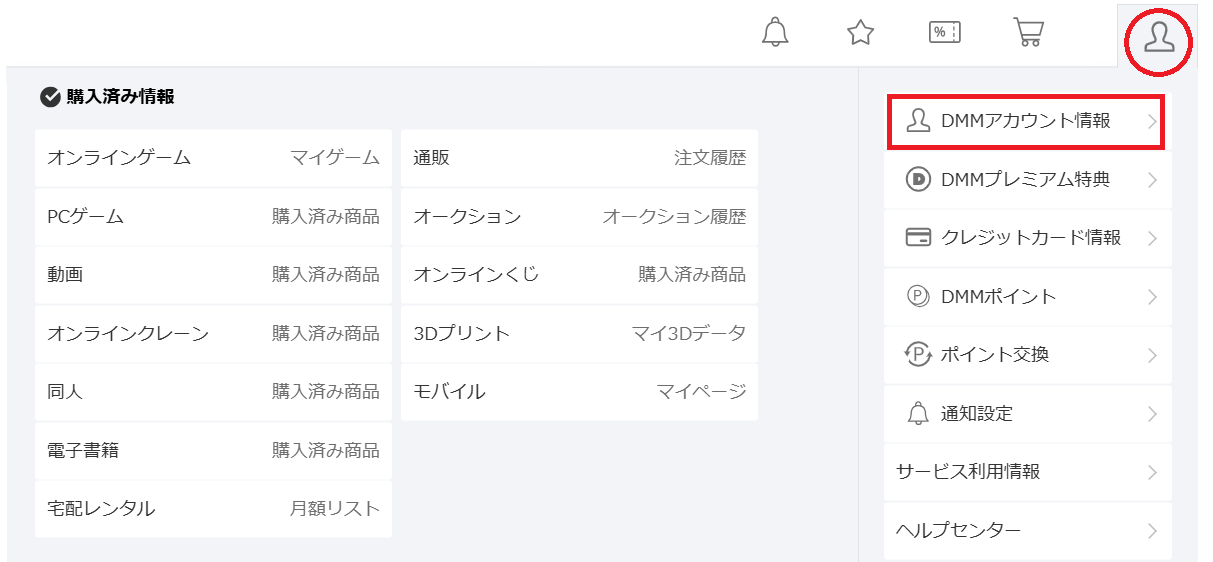This screenshot has height=562, width=1213.
Task: Open 購入済み商品 in the PCゲーム row
Action: pos(326,216)
